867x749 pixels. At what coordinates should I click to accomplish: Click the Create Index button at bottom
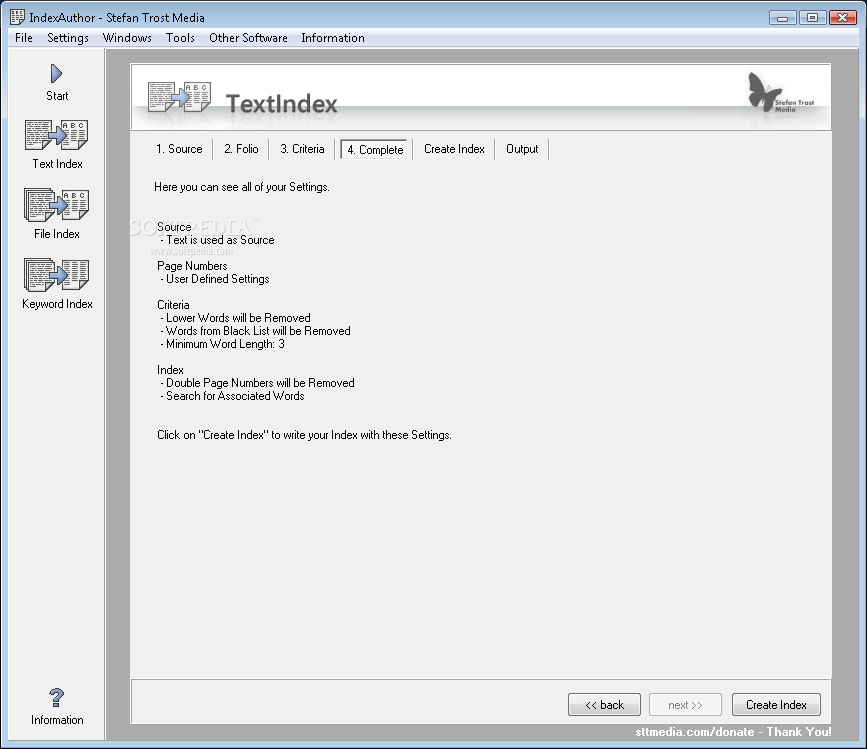tap(776, 705)
